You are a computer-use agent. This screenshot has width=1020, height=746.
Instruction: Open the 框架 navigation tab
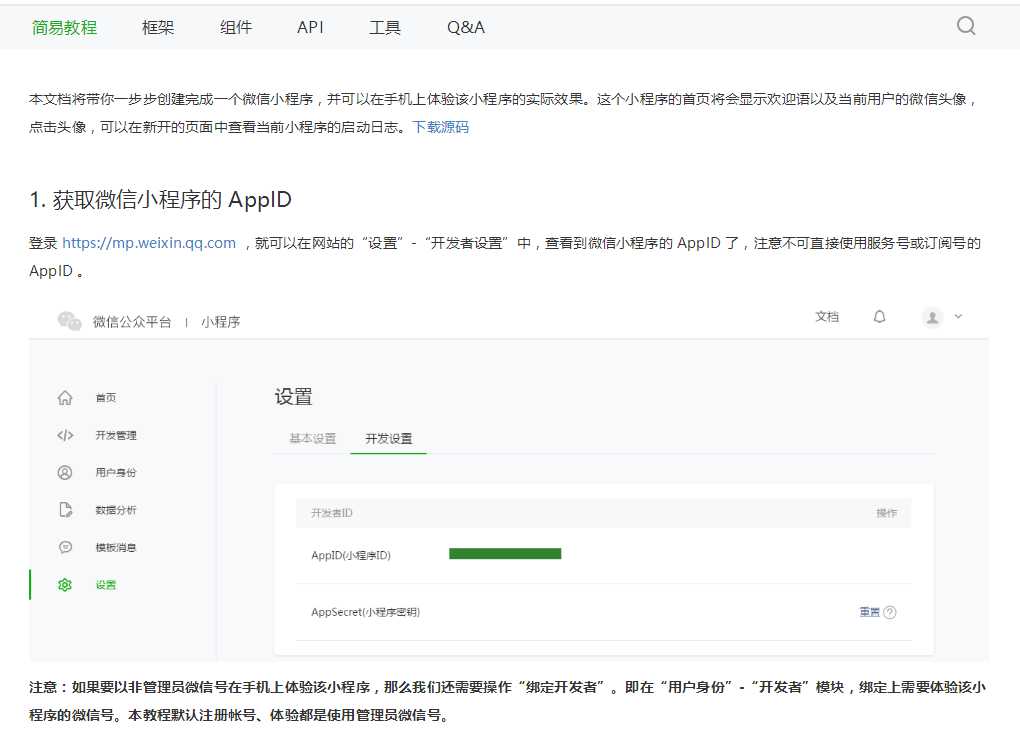[x=158, y=27]
